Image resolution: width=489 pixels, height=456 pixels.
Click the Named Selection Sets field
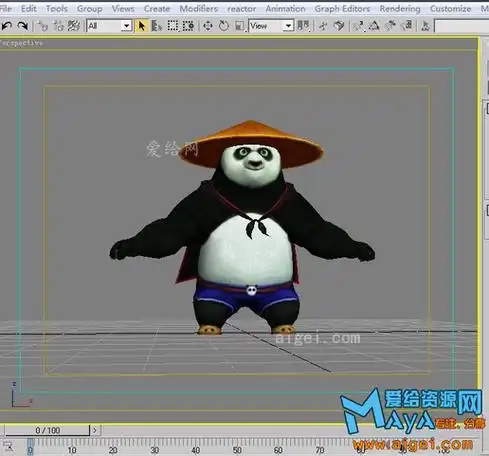click(462, 26)
